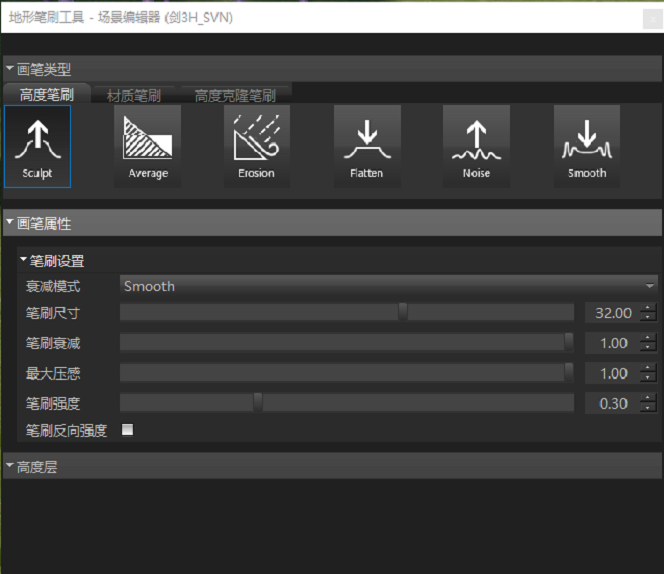Viewport: 664px width, 574px height.
Task: Activate the Noise brush tool
Action: pos(476,146)
